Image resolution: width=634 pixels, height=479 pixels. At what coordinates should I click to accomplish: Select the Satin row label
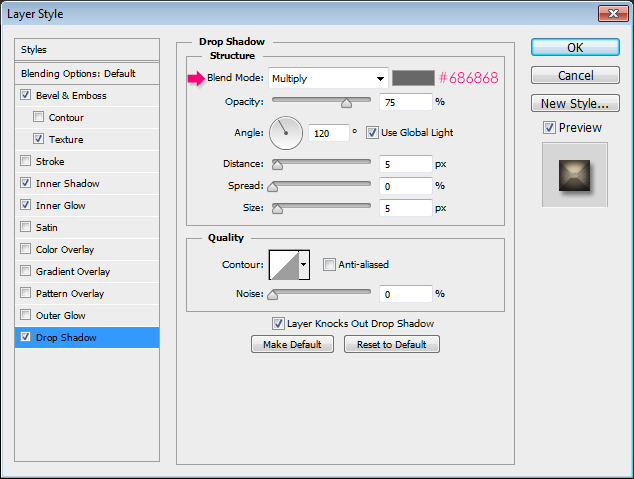(x=46, y=227)
